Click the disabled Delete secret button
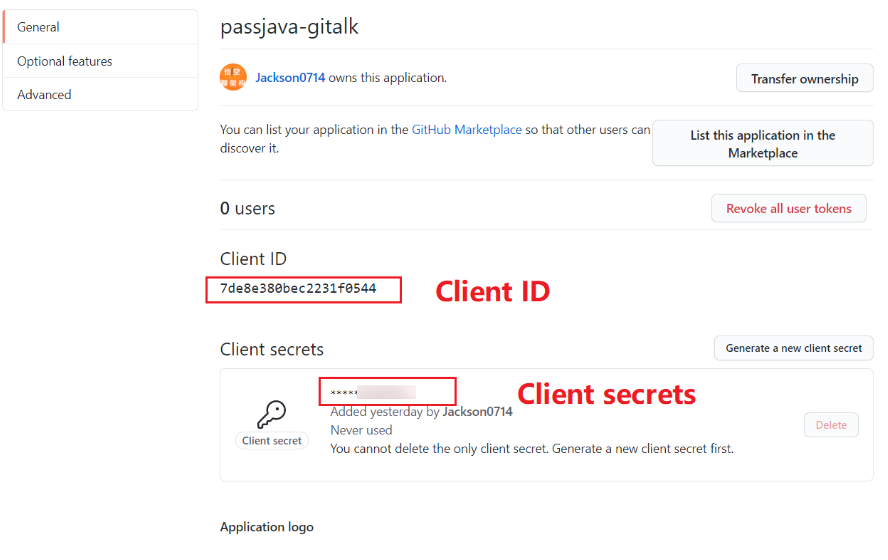 point(831,425)
